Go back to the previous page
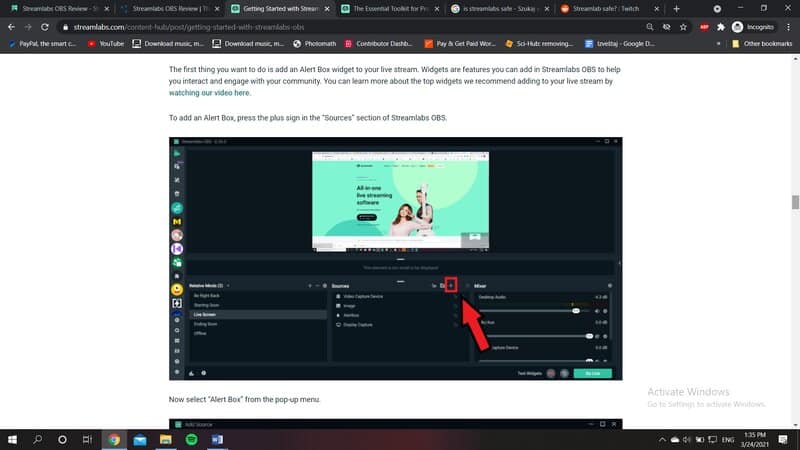800x450 pixels. 11,27
